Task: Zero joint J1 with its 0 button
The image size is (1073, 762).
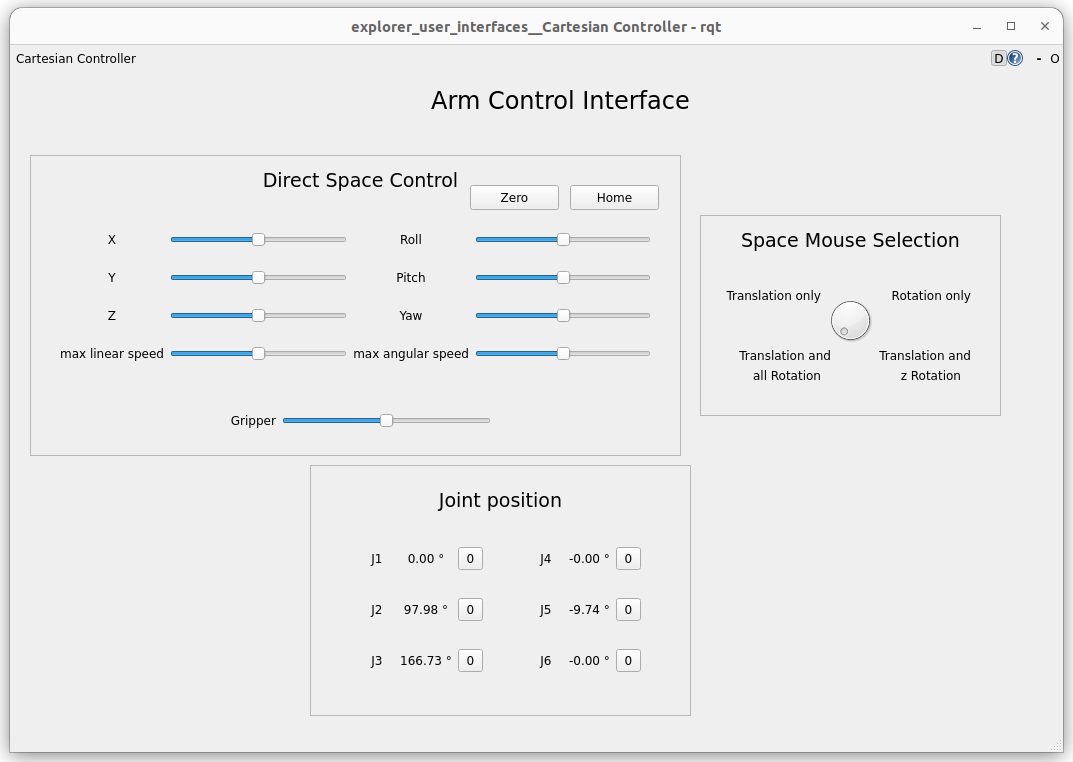Action: tap(470, 558)
